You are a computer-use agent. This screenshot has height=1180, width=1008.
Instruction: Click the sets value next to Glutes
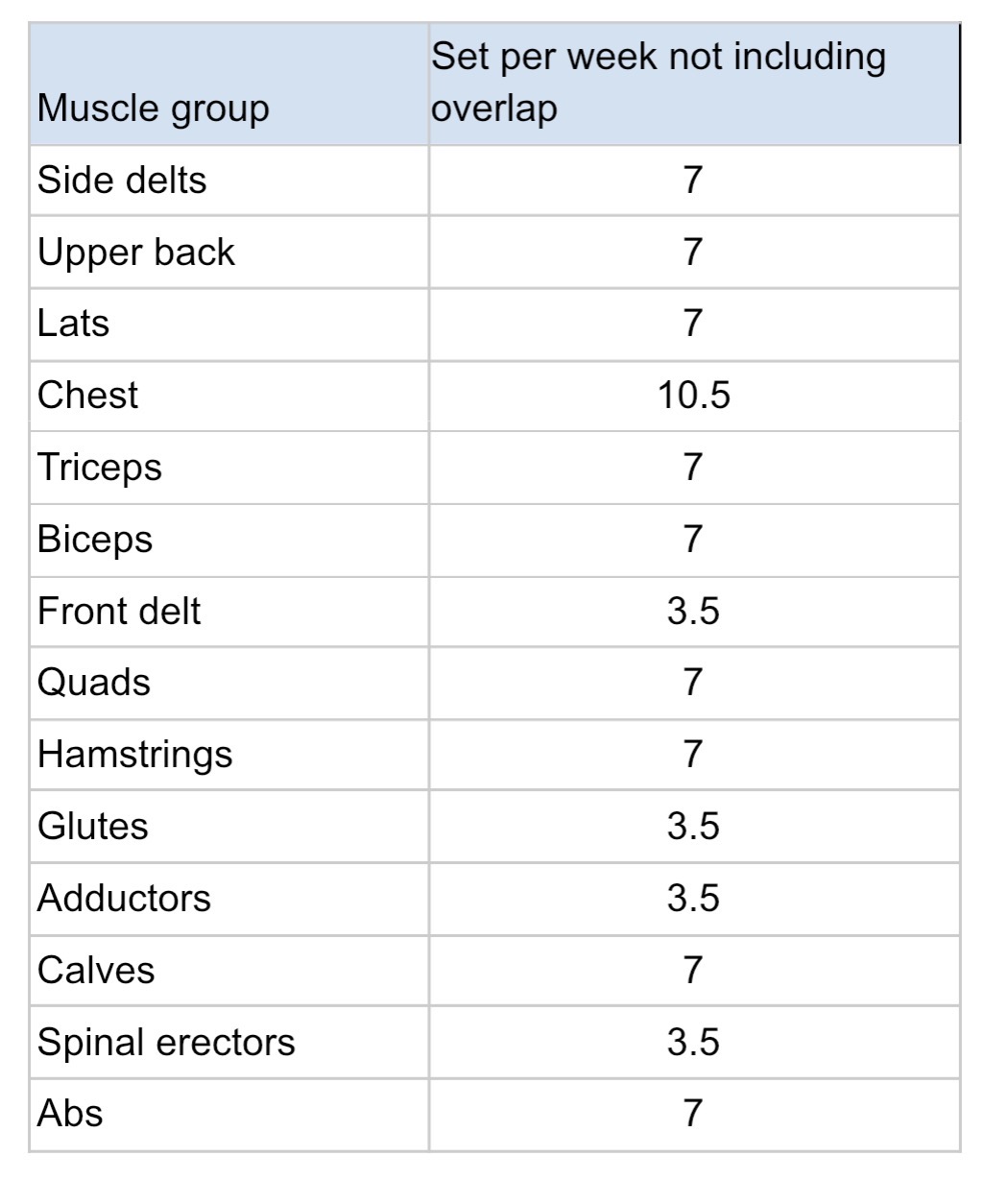click(x=693, y=826)
